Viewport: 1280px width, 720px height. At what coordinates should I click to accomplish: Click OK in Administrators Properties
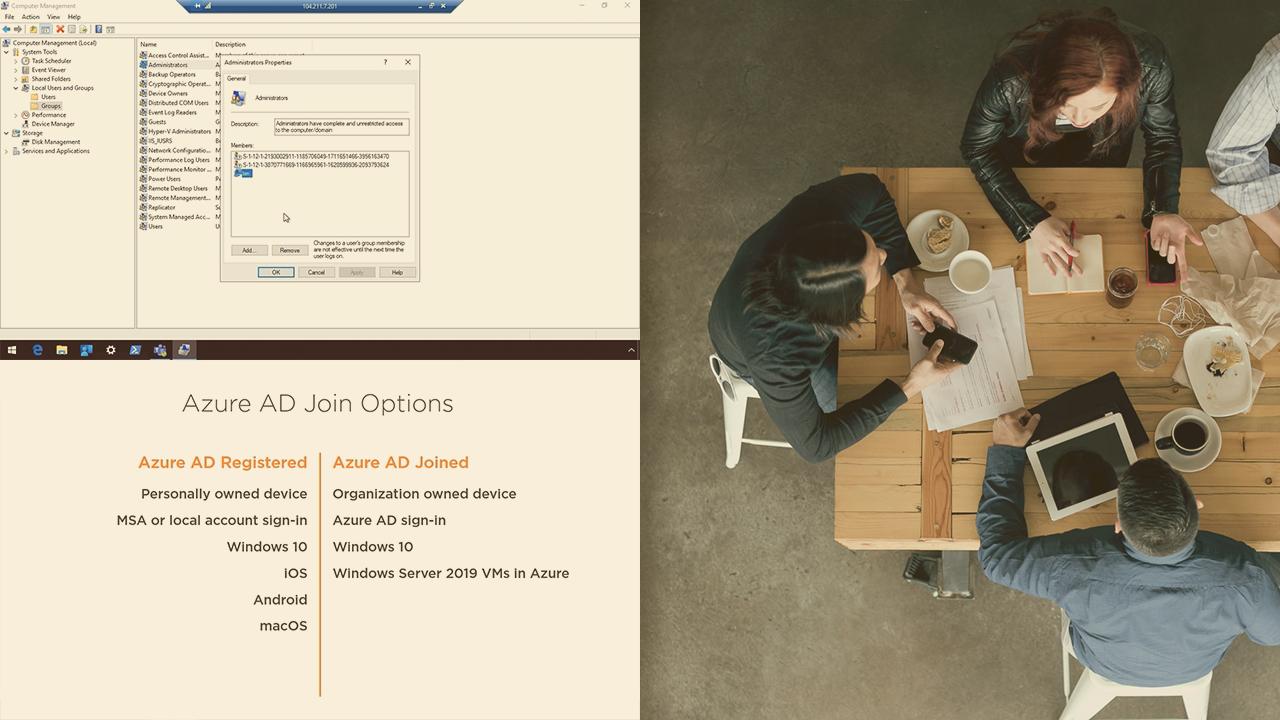coord(276,272)
